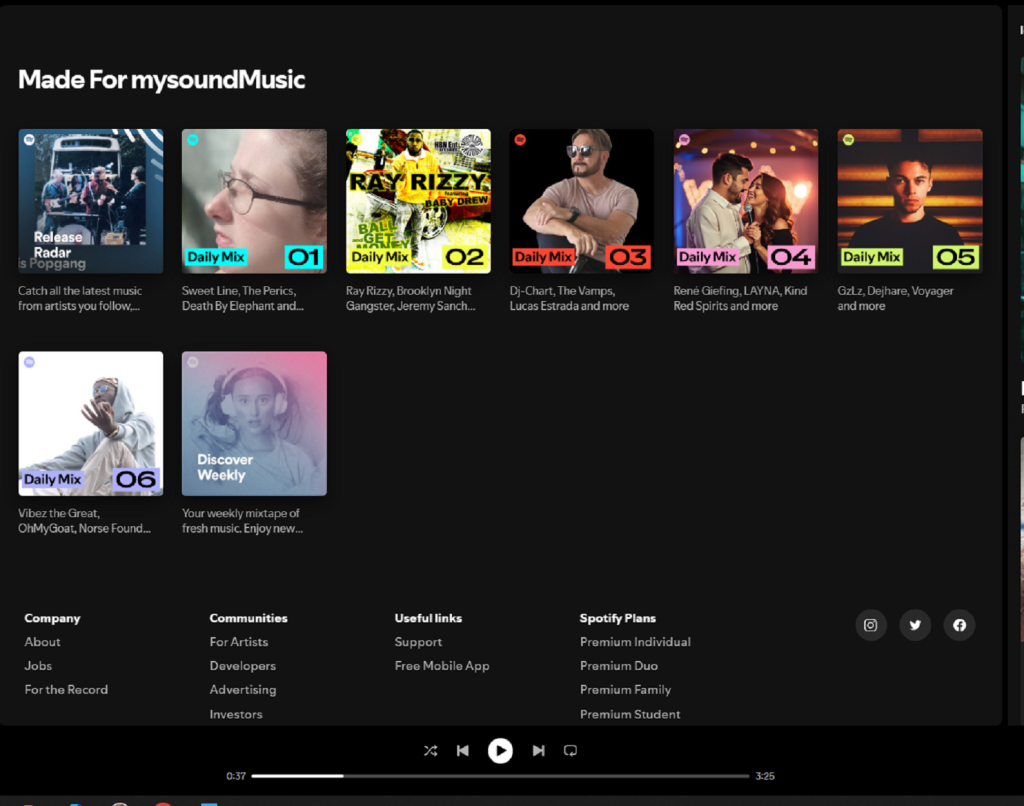Screen dimensions: 1024x806
Task: Open Daily Mix 04 cover
Action: (x=746, y=201)
